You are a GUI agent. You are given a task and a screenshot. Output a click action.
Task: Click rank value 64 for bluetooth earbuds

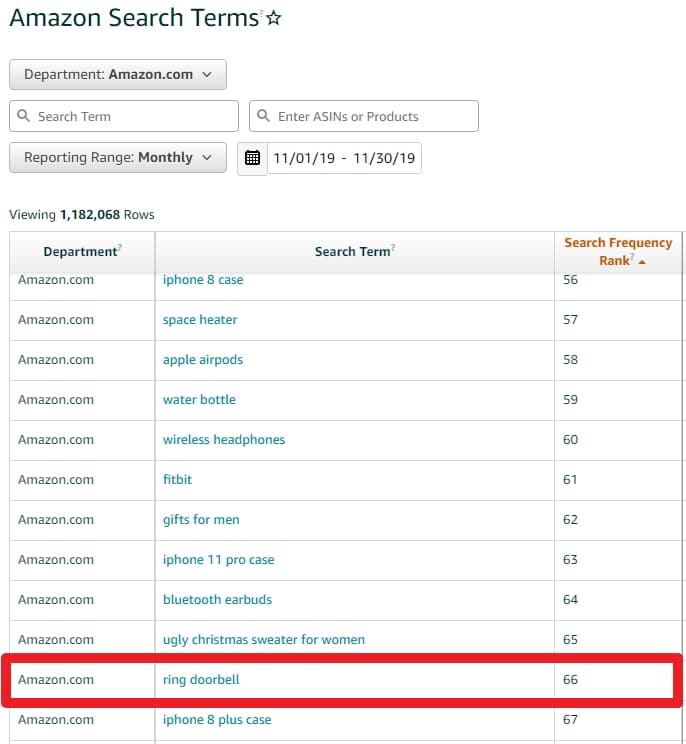click(570, 600)
